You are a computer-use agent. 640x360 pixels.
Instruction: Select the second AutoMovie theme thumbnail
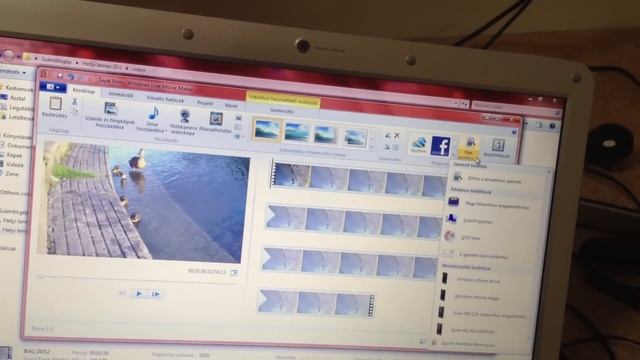pyautogui.click(x=297, y=132)
